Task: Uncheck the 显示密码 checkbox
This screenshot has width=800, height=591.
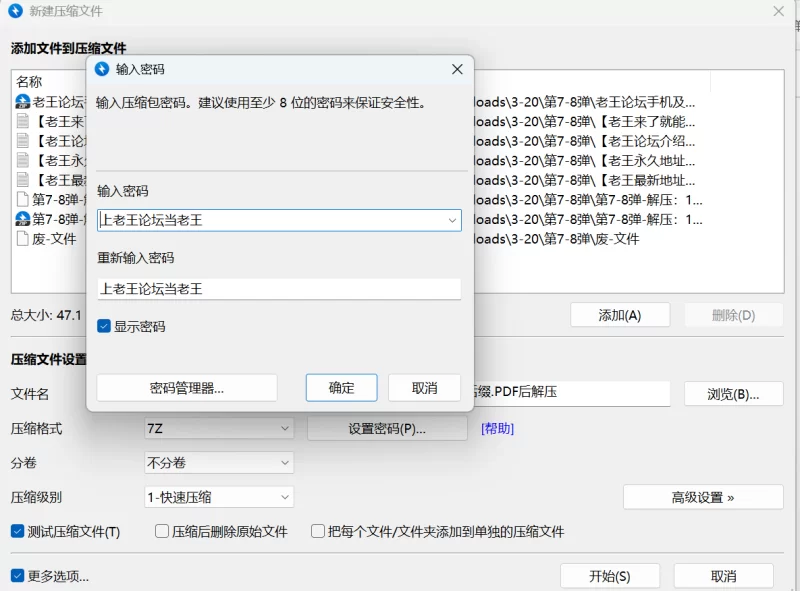Action: coord(104,326)
